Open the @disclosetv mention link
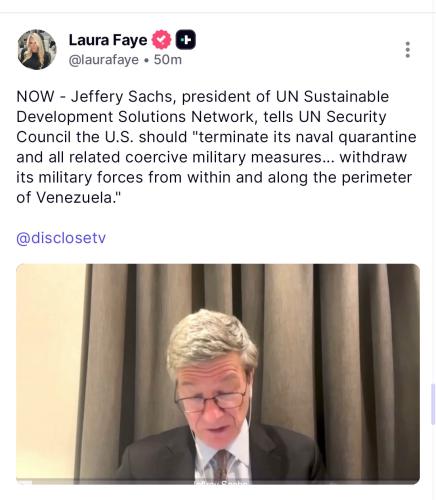Image resolution: width=436 pixels, height=500 pixels. click(x=61, y=238)
